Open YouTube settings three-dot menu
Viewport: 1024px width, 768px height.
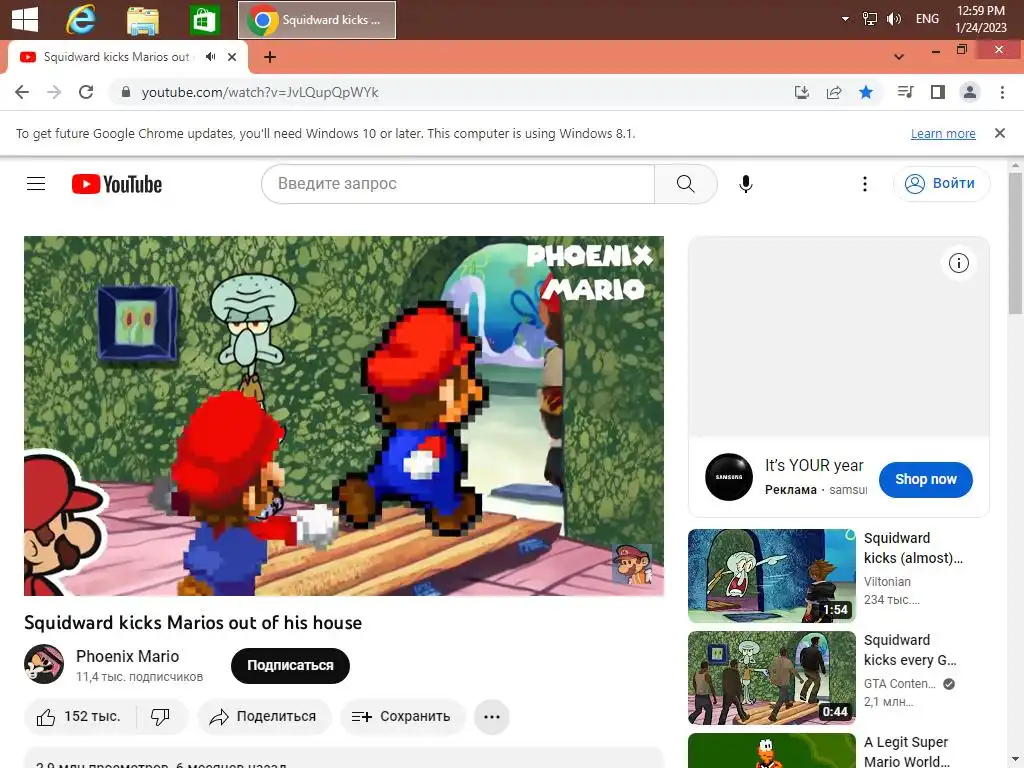click(x=865, y=184)
